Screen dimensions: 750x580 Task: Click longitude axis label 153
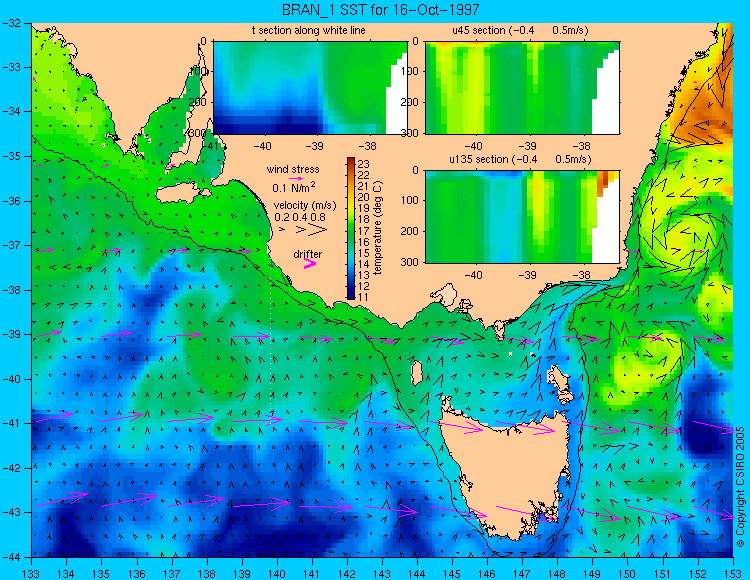[733, 574]
